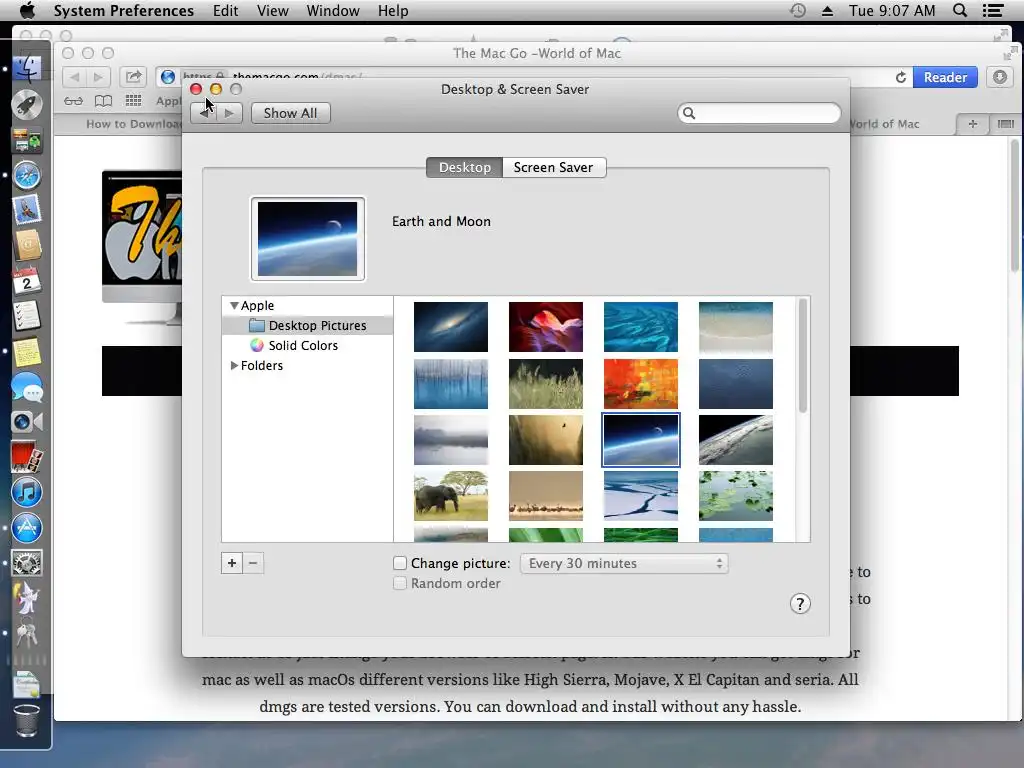Open App Store icon in Dock
This screenshot has width=1024, height=768.
[x=27, y=528]
